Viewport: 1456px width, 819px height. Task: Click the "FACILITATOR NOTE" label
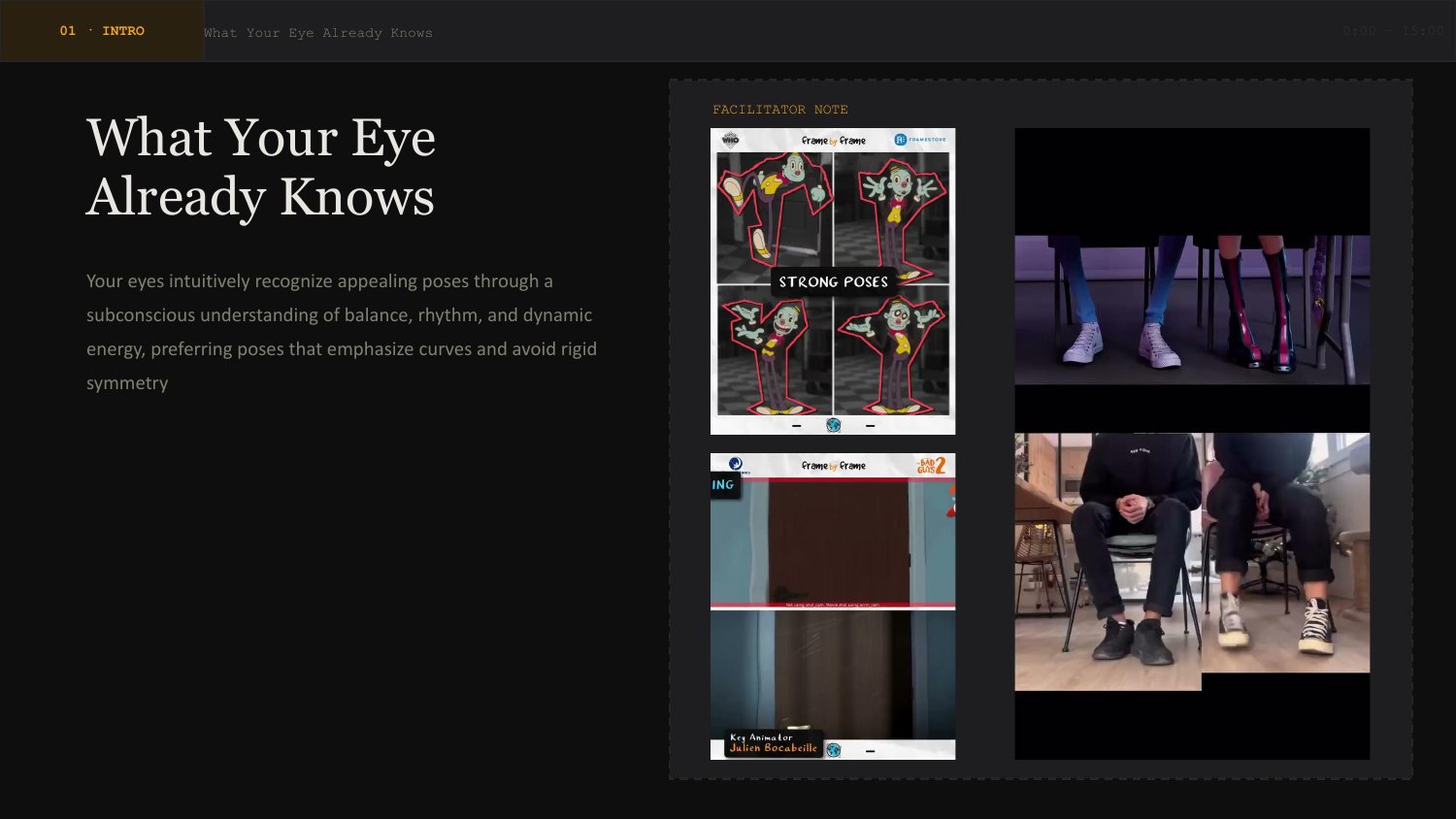click(x=780, y=110)
